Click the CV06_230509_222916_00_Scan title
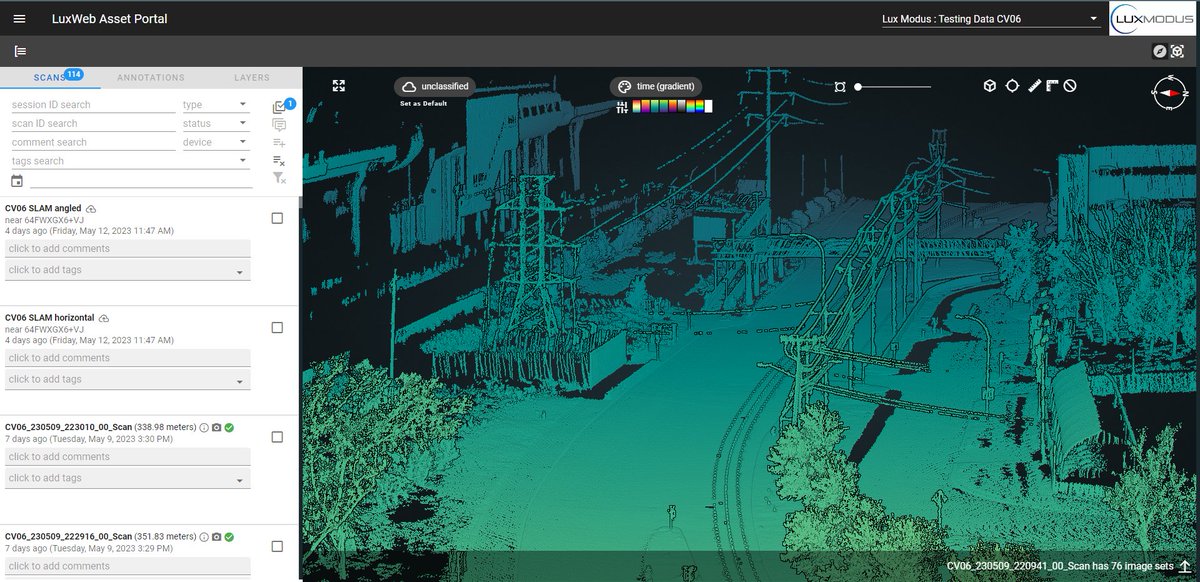The image size is (1200, 582). point(69,537)
